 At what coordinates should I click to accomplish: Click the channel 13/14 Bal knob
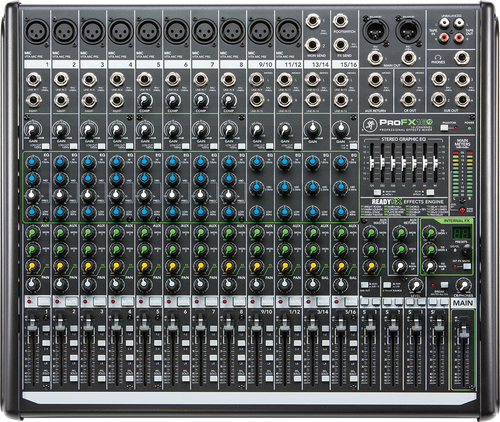click(312, 284)
